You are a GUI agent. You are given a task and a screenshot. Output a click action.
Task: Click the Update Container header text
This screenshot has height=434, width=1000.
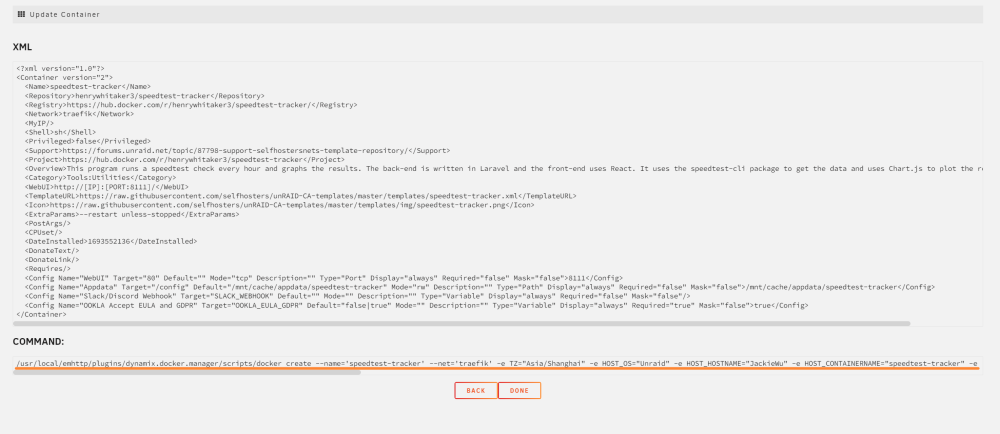[64, 14]
